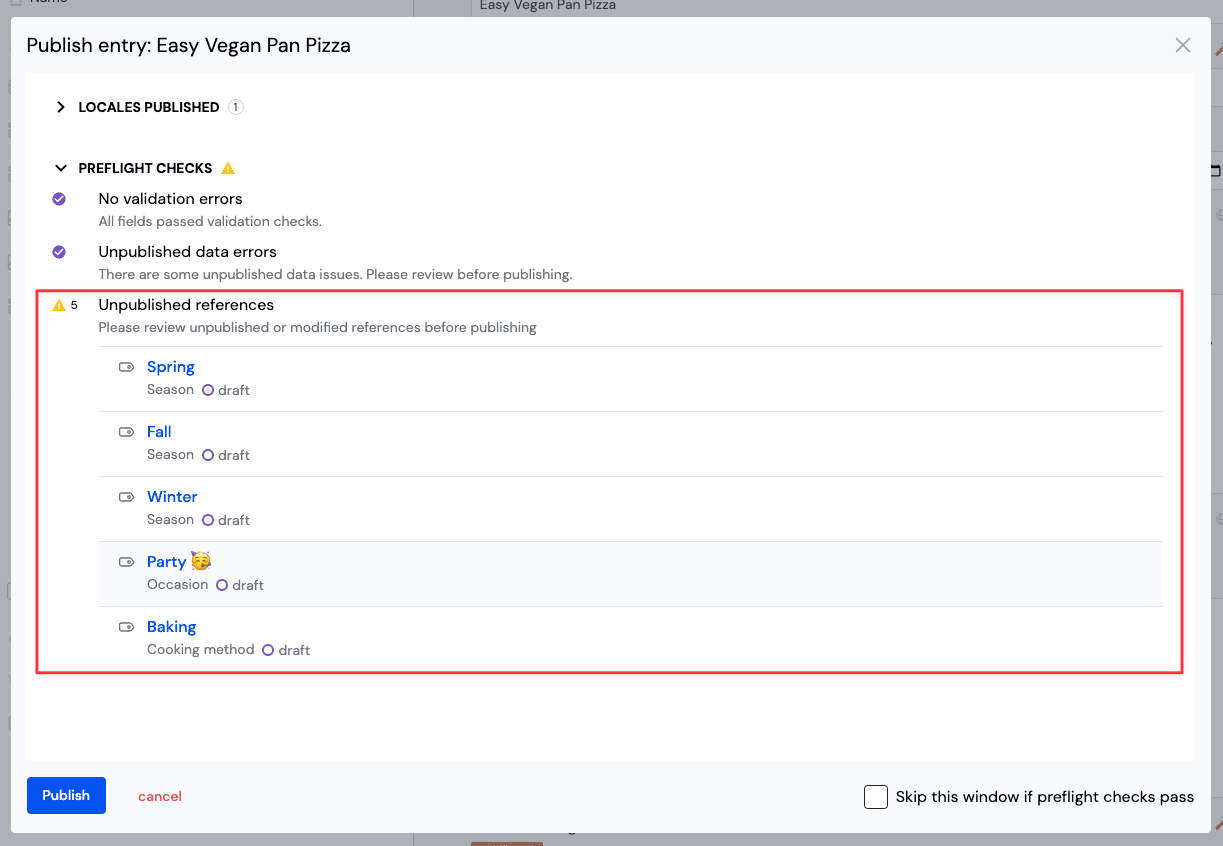Click the No validation errors checkmark icon
The width and height of the screenshot is (1223, 846).
point(59,199)
